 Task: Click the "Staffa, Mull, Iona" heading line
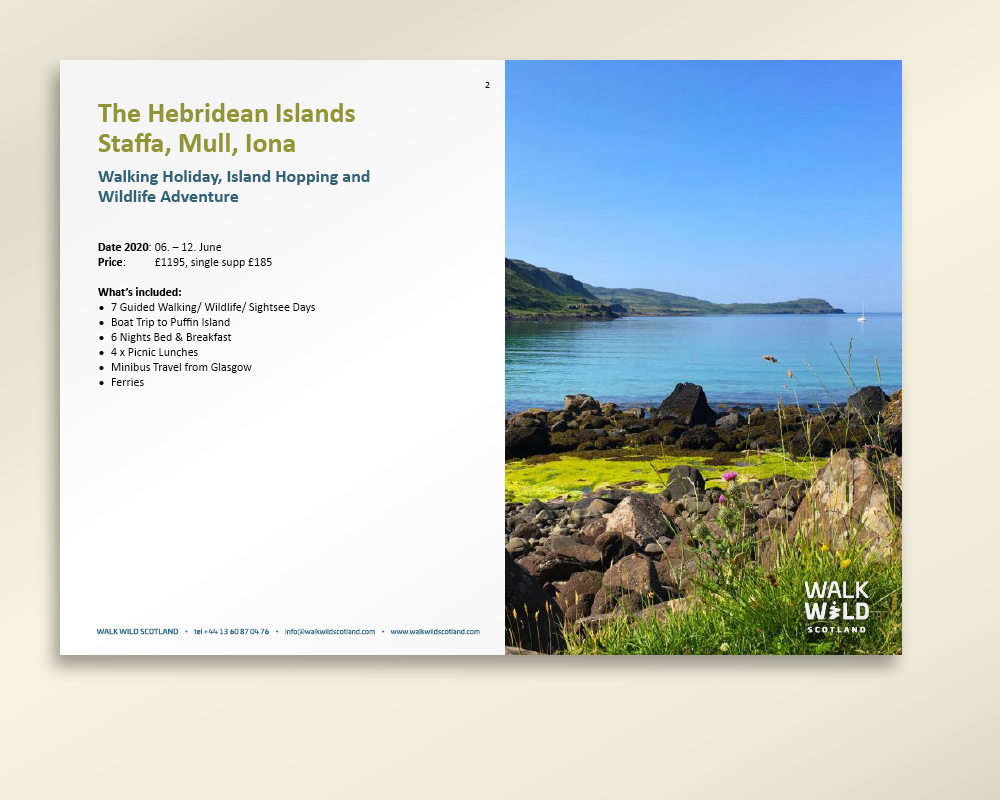(x=196, y=144)
